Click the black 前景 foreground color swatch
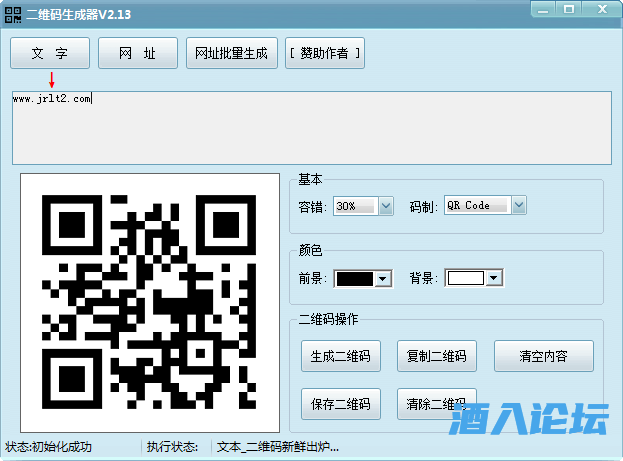Screen dimensions: 623x461 pyautogui.click(x=354, y=279)
